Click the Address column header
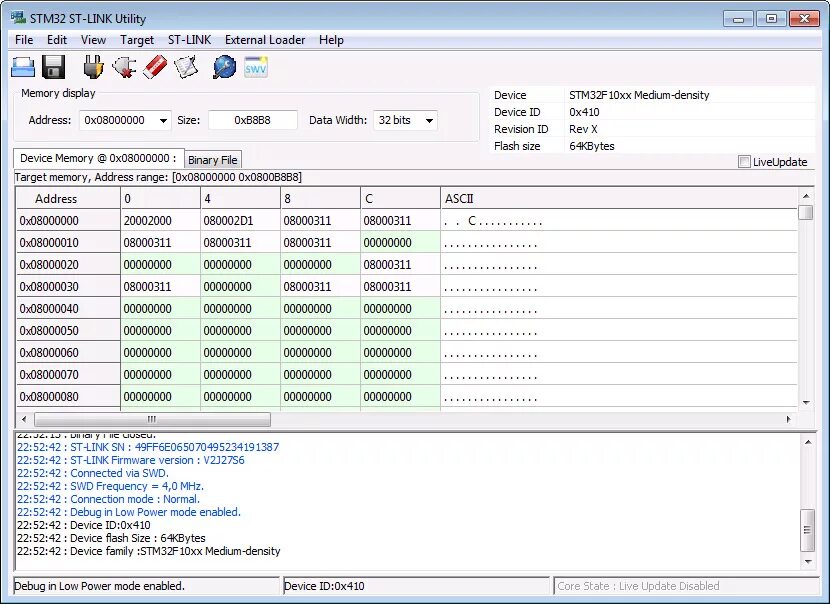The width and height of the screenshot is (830, 604). click(68, 199)
